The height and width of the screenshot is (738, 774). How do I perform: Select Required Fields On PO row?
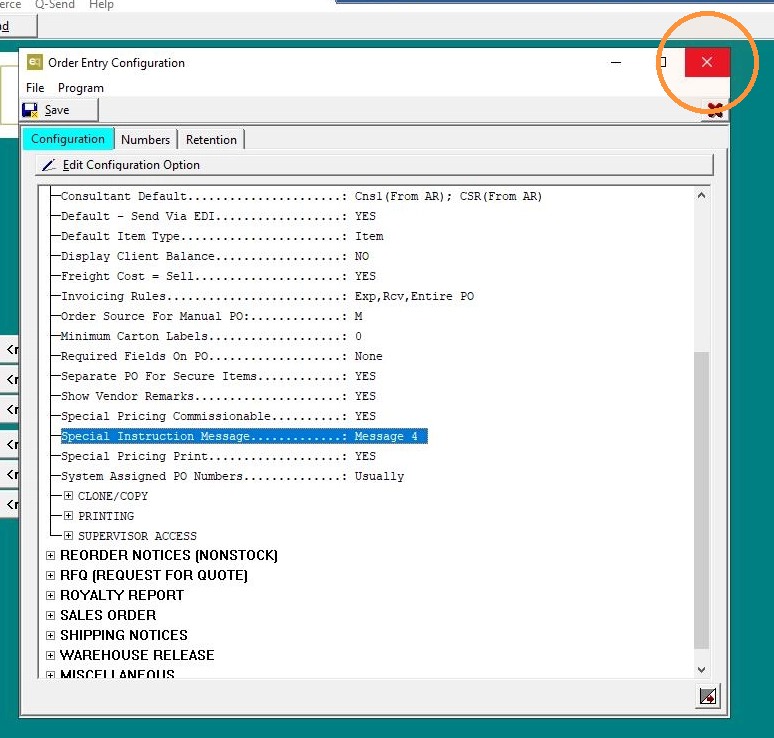(222, 356)
